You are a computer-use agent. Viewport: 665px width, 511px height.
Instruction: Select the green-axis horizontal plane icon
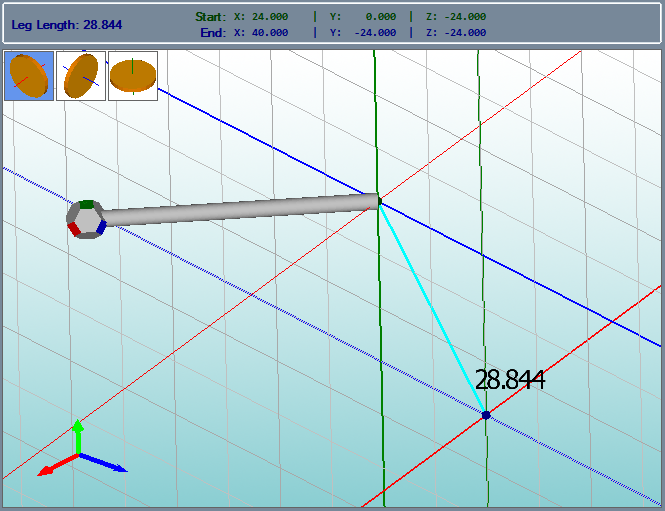133,76
